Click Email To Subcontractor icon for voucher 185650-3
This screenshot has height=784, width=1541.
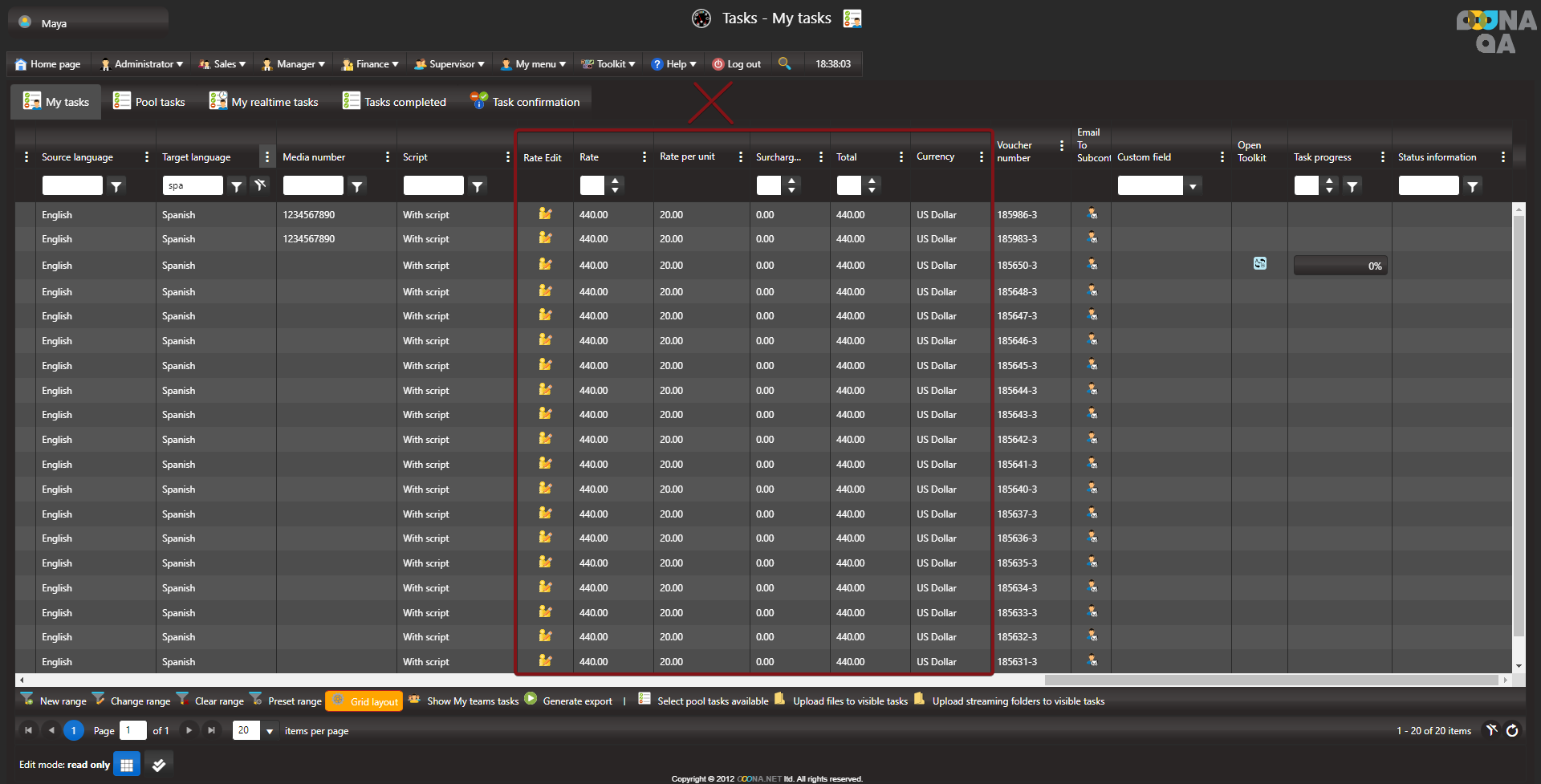tap(1092, 264)
